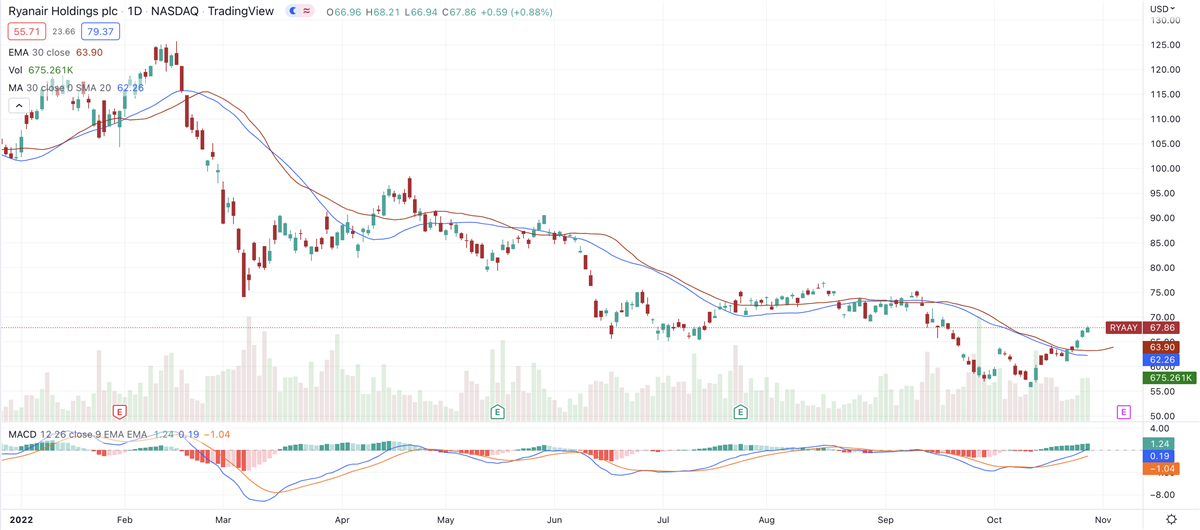1200x530 pixels.
Task: Click the green earnings marker in mid-May
Action: (496, 411)
